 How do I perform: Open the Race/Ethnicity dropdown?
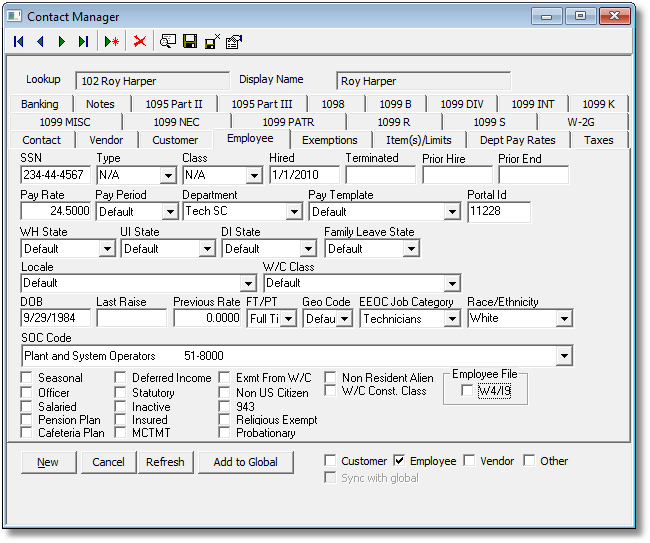564,319
